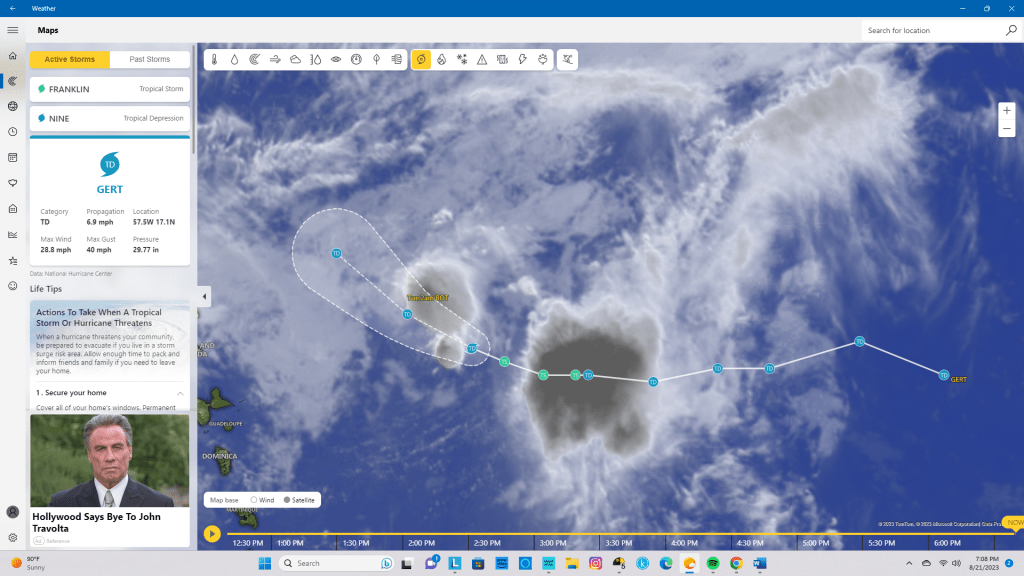Open the Home page from sidebar
The image size is (1024, 576).
[x=12, y=56]
